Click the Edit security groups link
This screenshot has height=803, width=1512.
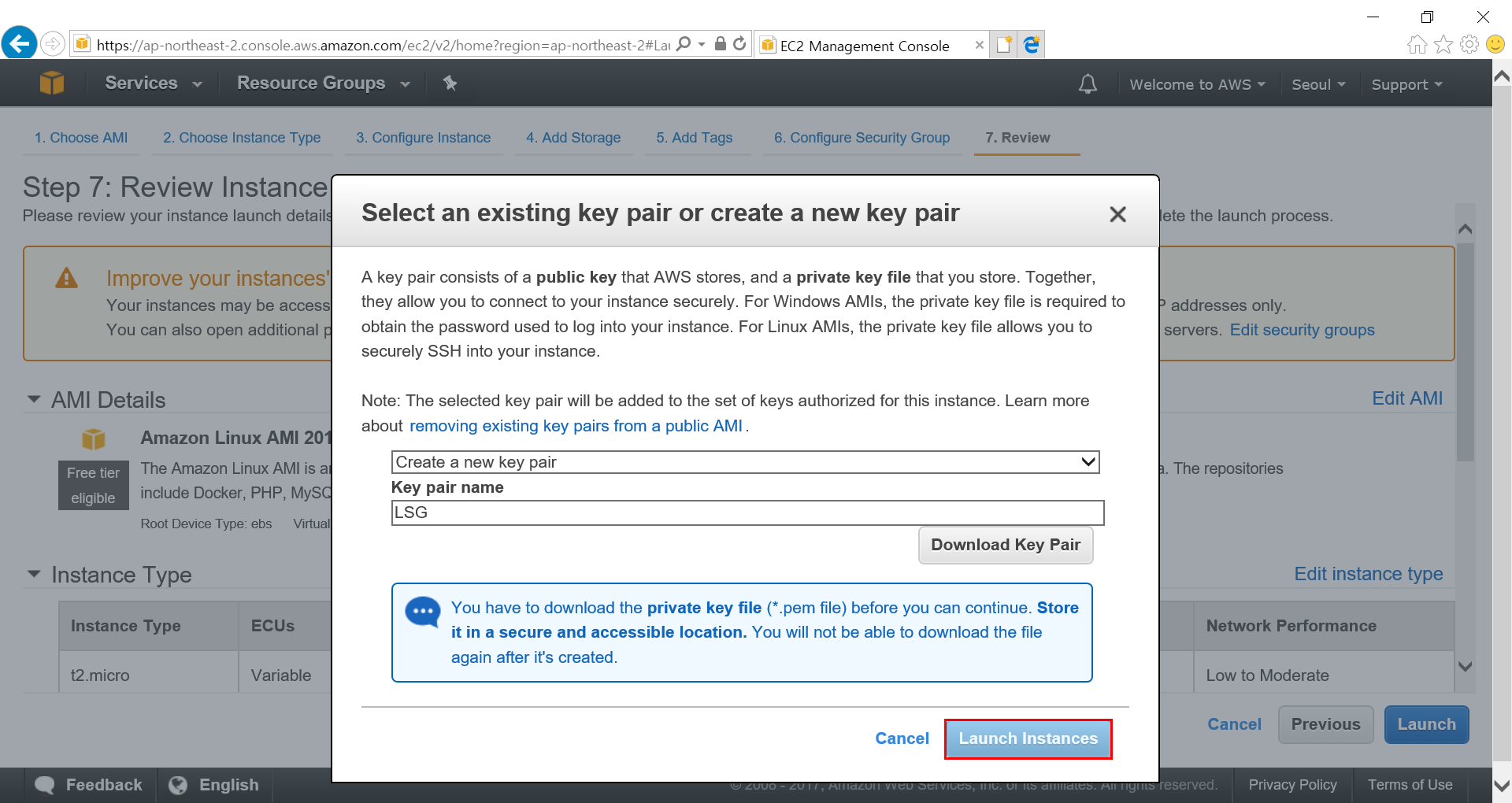click(x=1303, y=330)
